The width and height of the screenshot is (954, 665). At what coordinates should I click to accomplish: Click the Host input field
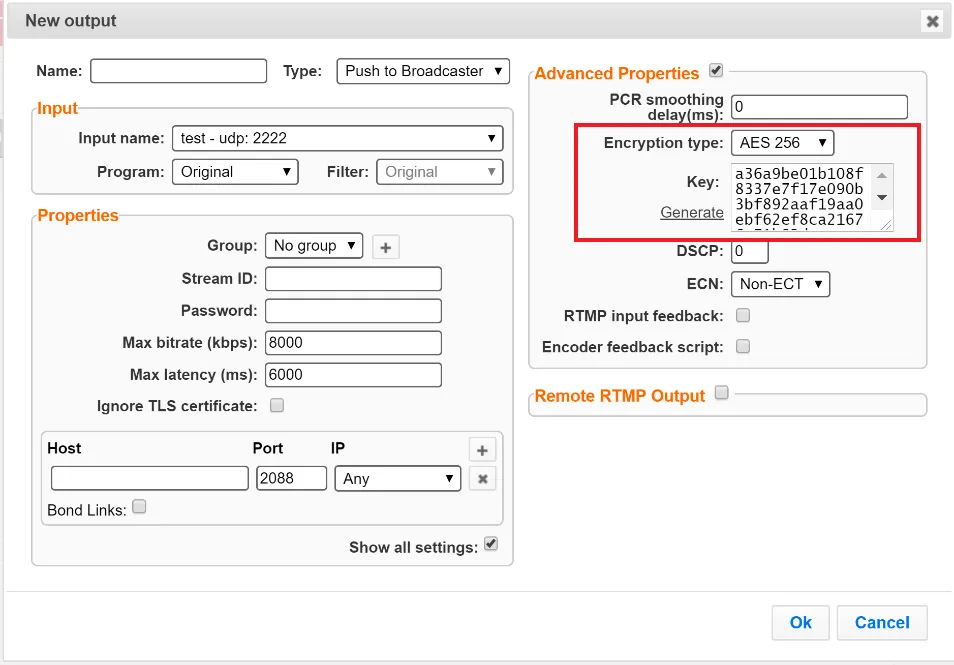pyautogui.click(x=150, y=478)
